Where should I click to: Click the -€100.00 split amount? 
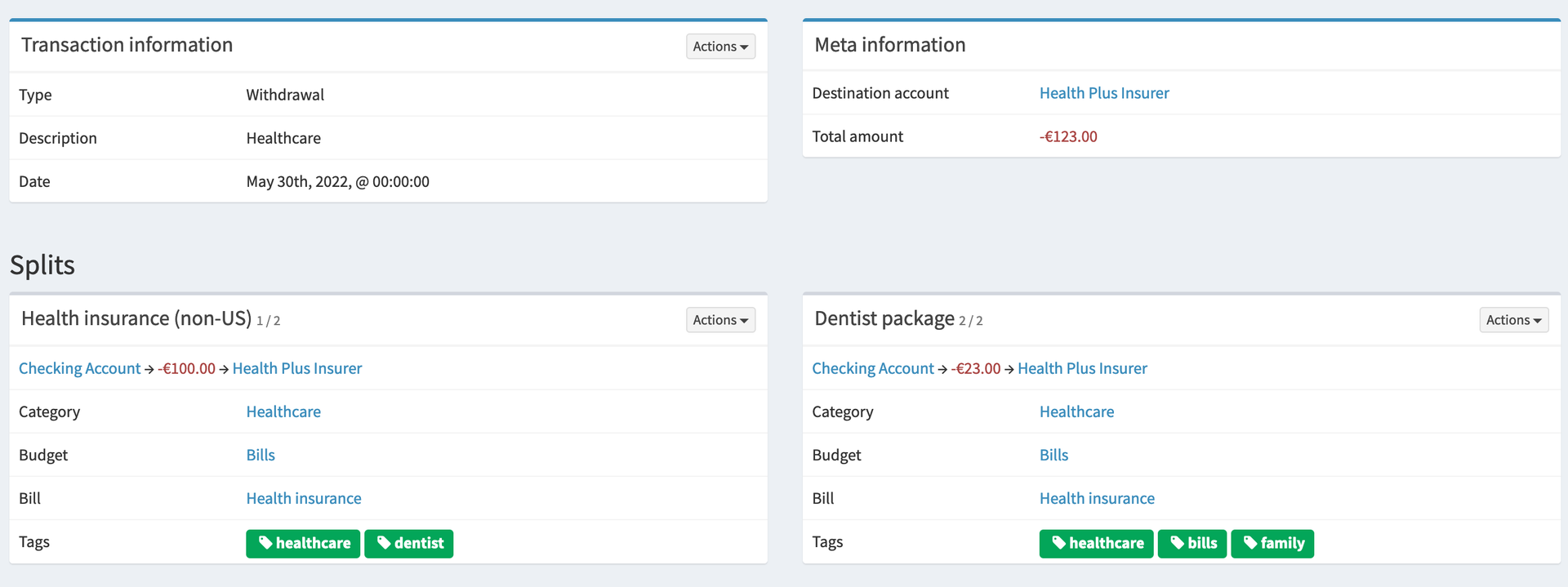(186, 368)
